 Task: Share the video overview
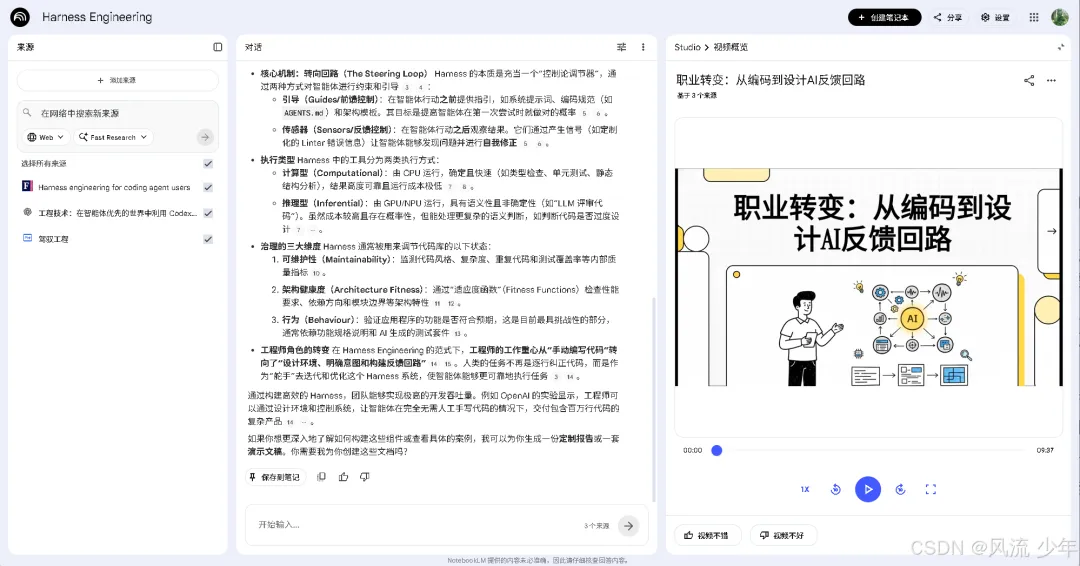tap(1029, 81)
